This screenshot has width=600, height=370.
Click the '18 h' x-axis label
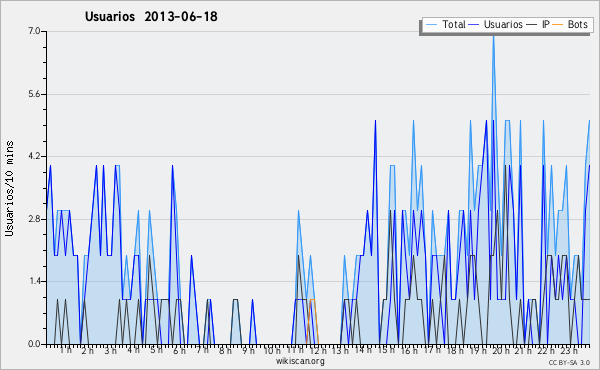pos(455,350)
